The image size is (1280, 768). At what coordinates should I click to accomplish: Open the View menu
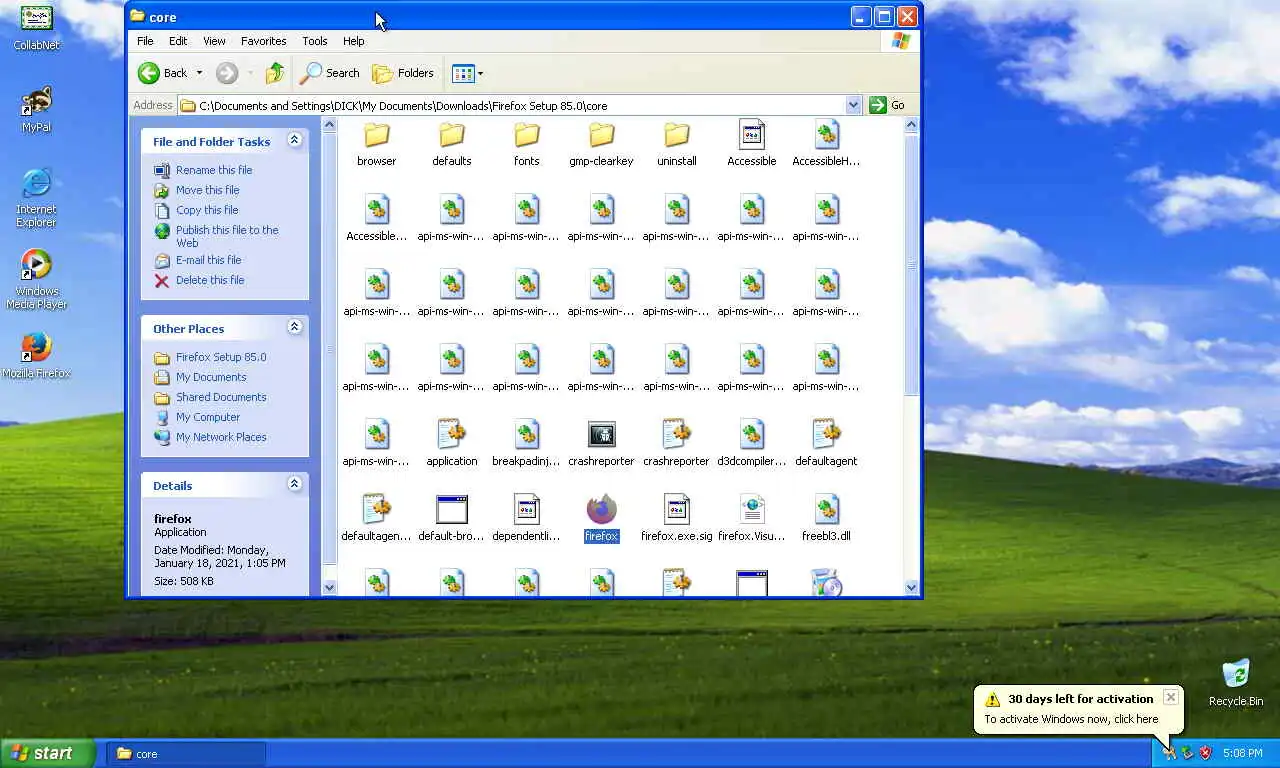[214, 41]
